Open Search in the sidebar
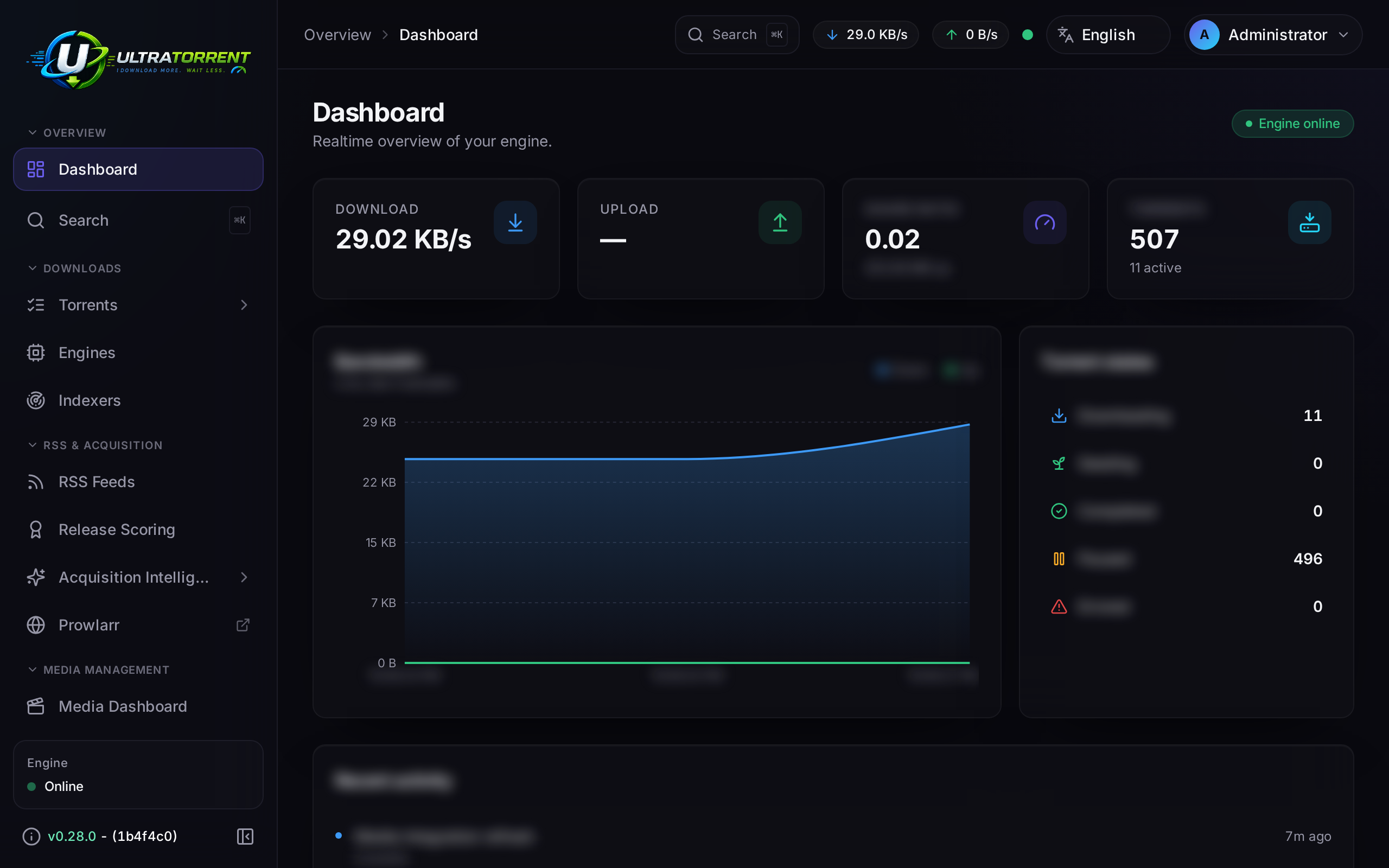This screenshot has height=868, width=1389. point(138,220)
